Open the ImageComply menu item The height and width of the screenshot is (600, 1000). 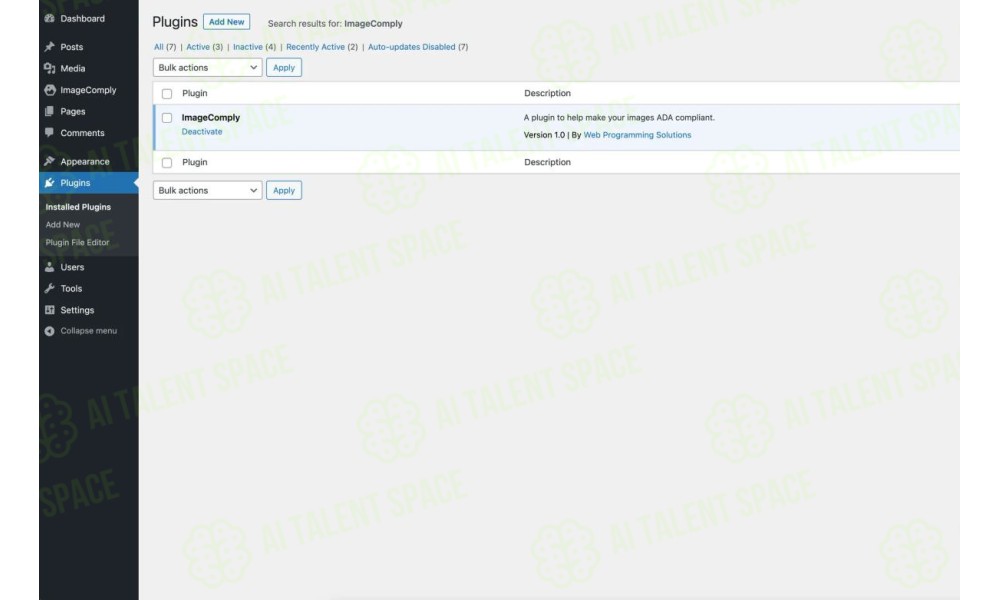coord(89,90)
